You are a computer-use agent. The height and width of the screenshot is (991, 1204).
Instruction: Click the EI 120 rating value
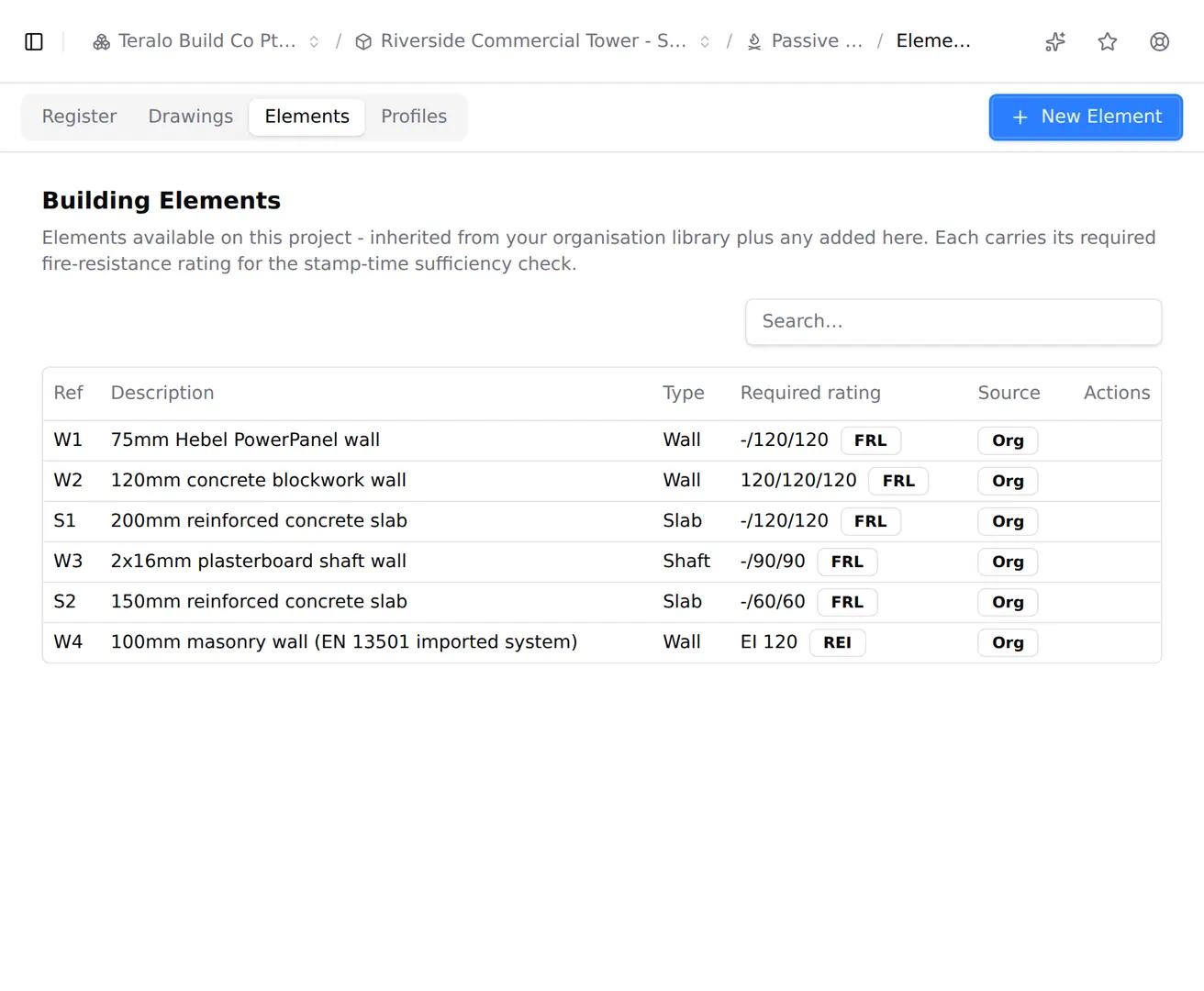pyautogui.click(x=769, y=641)
